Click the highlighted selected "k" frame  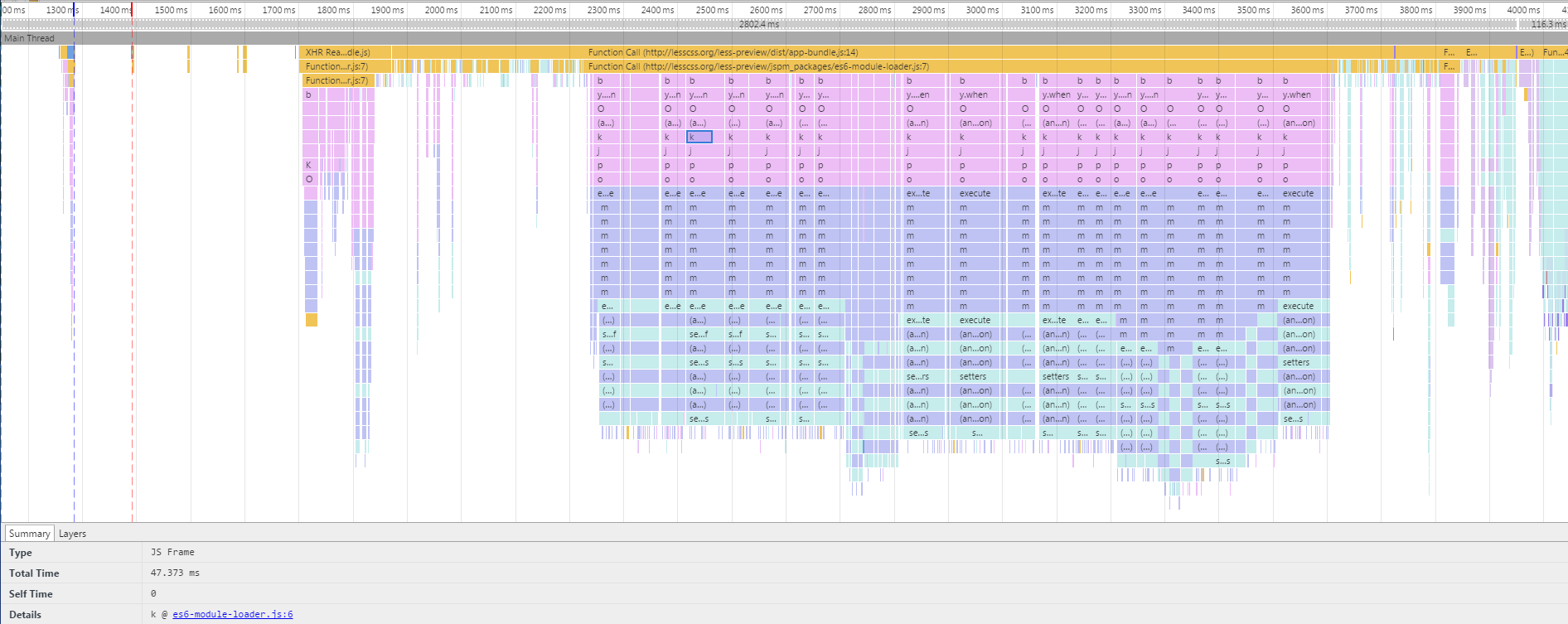pyautogui.click(x=699, y=137)
